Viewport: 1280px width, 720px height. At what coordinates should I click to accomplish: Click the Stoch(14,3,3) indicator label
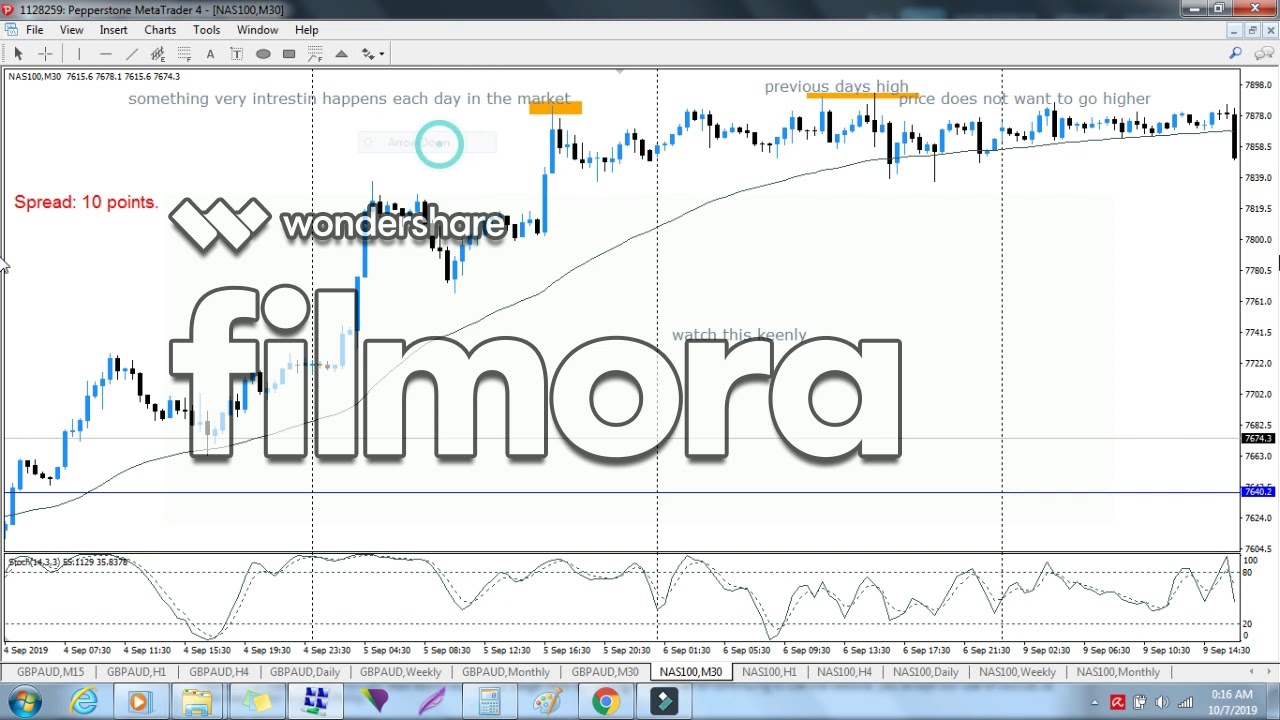[68, 563]
